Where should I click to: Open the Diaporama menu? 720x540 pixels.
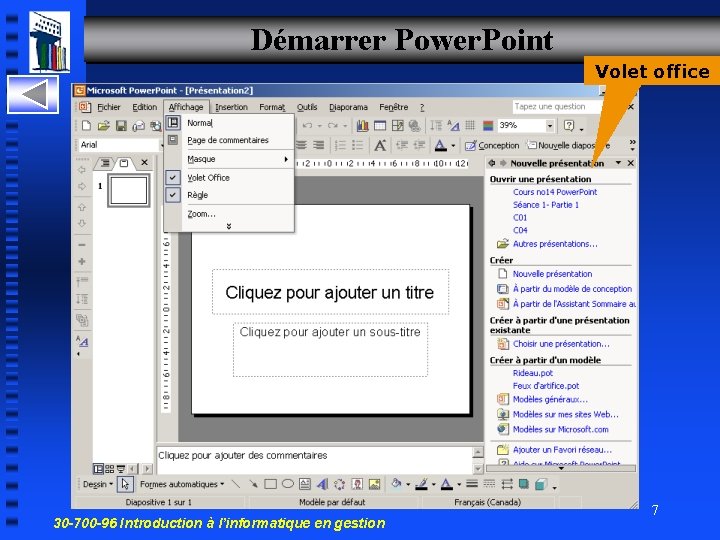[x=348, y=107]
